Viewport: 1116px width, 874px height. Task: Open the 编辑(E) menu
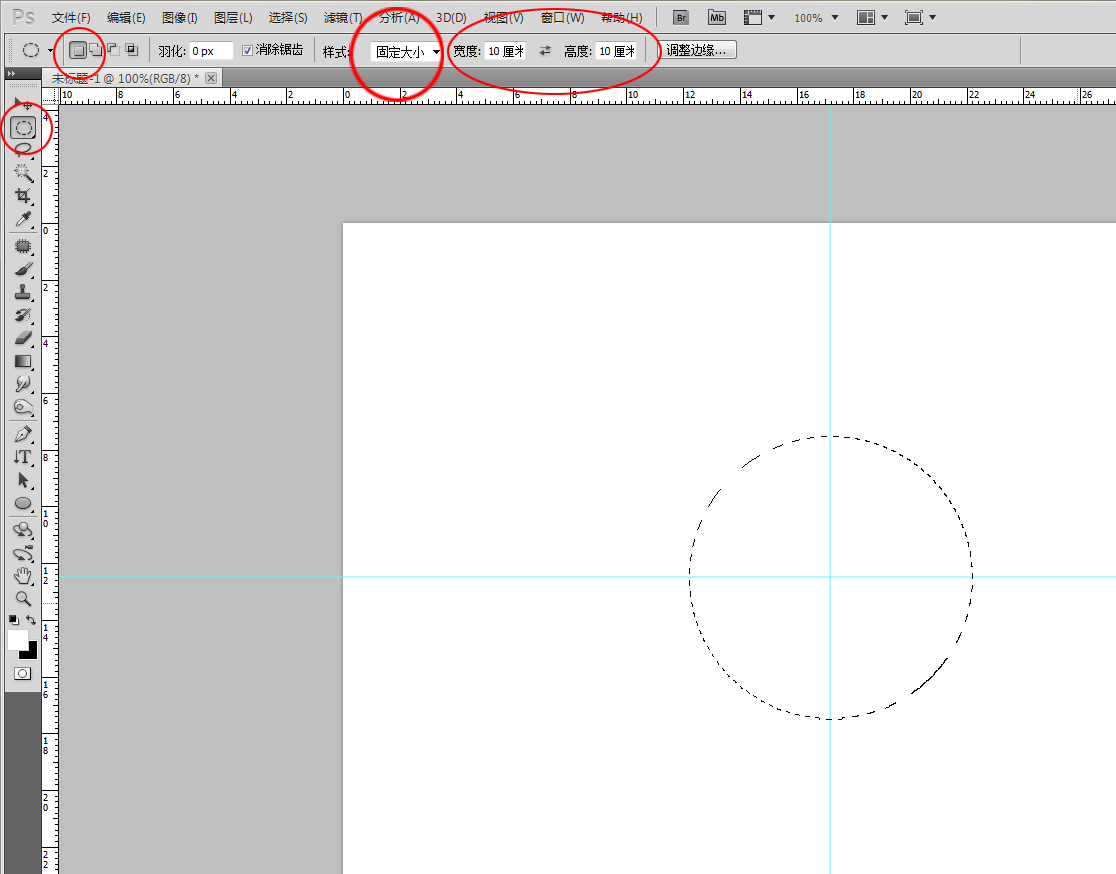pyautogui.click(x=126, y=18)
